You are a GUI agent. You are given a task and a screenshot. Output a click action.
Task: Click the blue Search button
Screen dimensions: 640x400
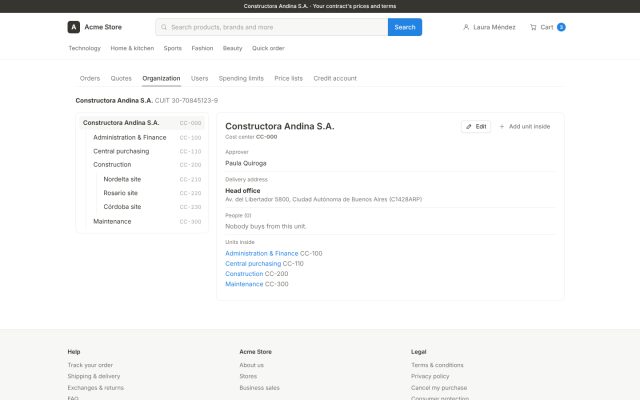click(x=404, y=27)
